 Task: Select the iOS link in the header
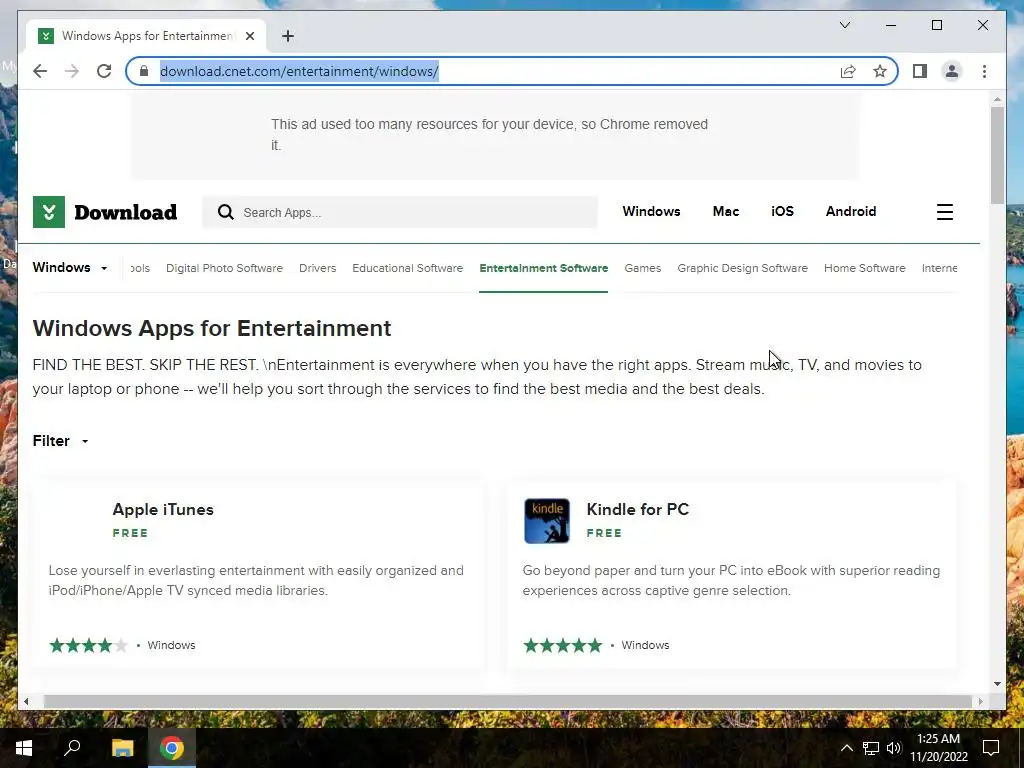pos(782,212)
